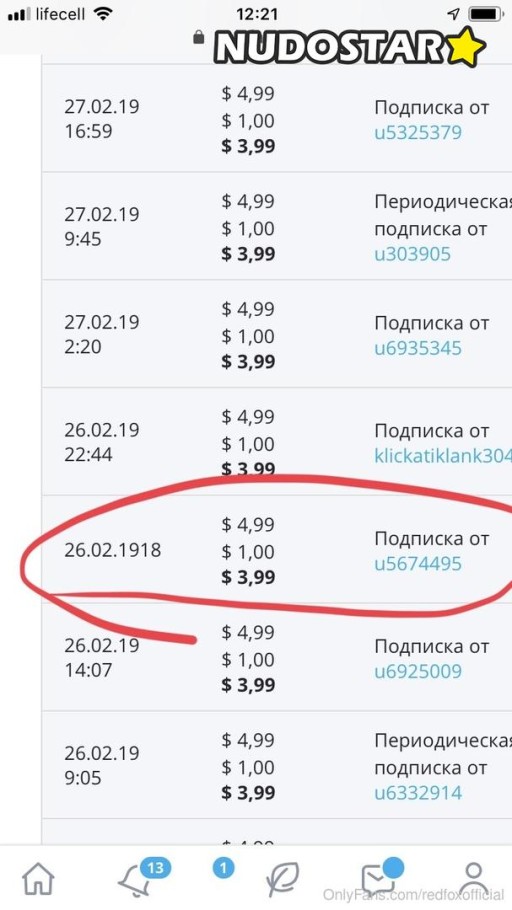Viewport: 512px width, 910px height.
Task: Select the 27.02.19 16:59 transaction row
Action: 277,118
